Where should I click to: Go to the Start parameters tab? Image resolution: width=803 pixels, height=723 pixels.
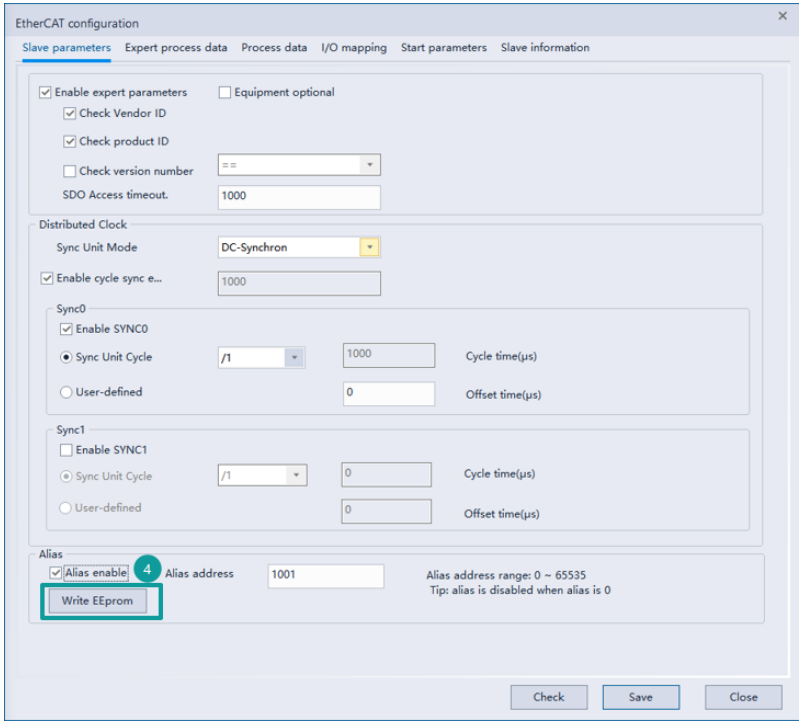(443, 48)
